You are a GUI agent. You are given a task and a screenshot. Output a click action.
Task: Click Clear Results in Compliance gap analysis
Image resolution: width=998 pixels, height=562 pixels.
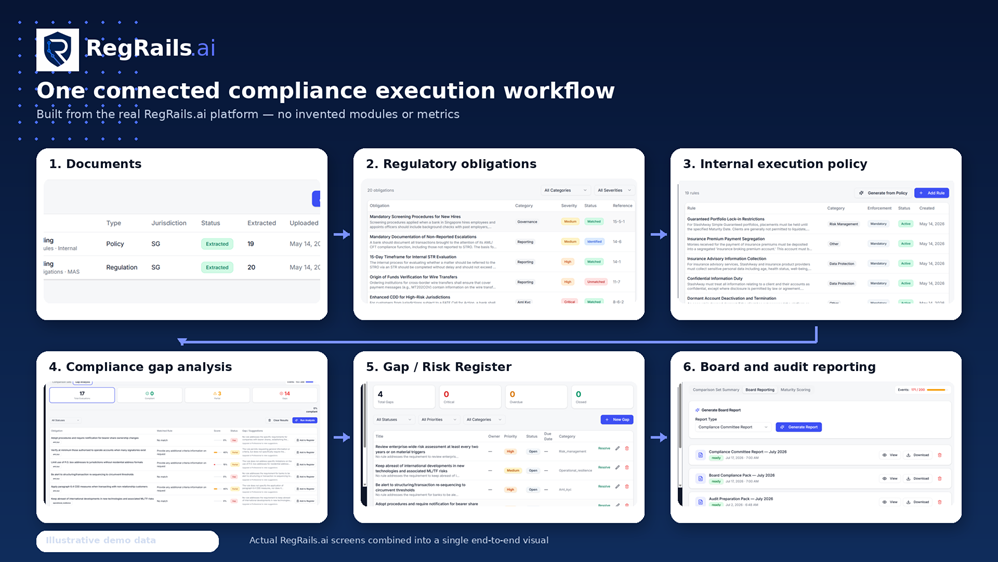click(278, 420)
